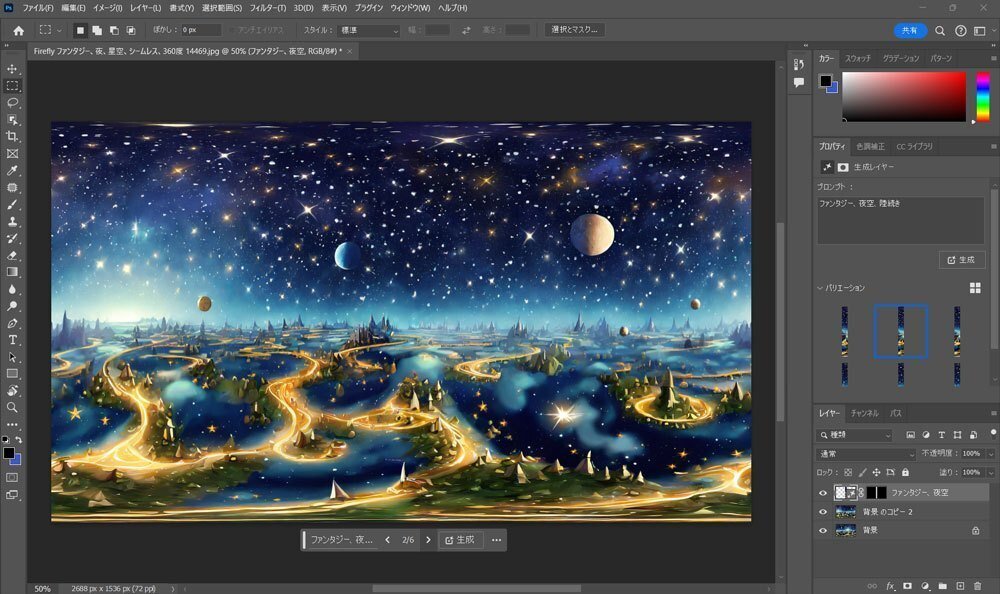Select the Brush tool
This screenshot has height=594, width=1000.
coord(12,205)
